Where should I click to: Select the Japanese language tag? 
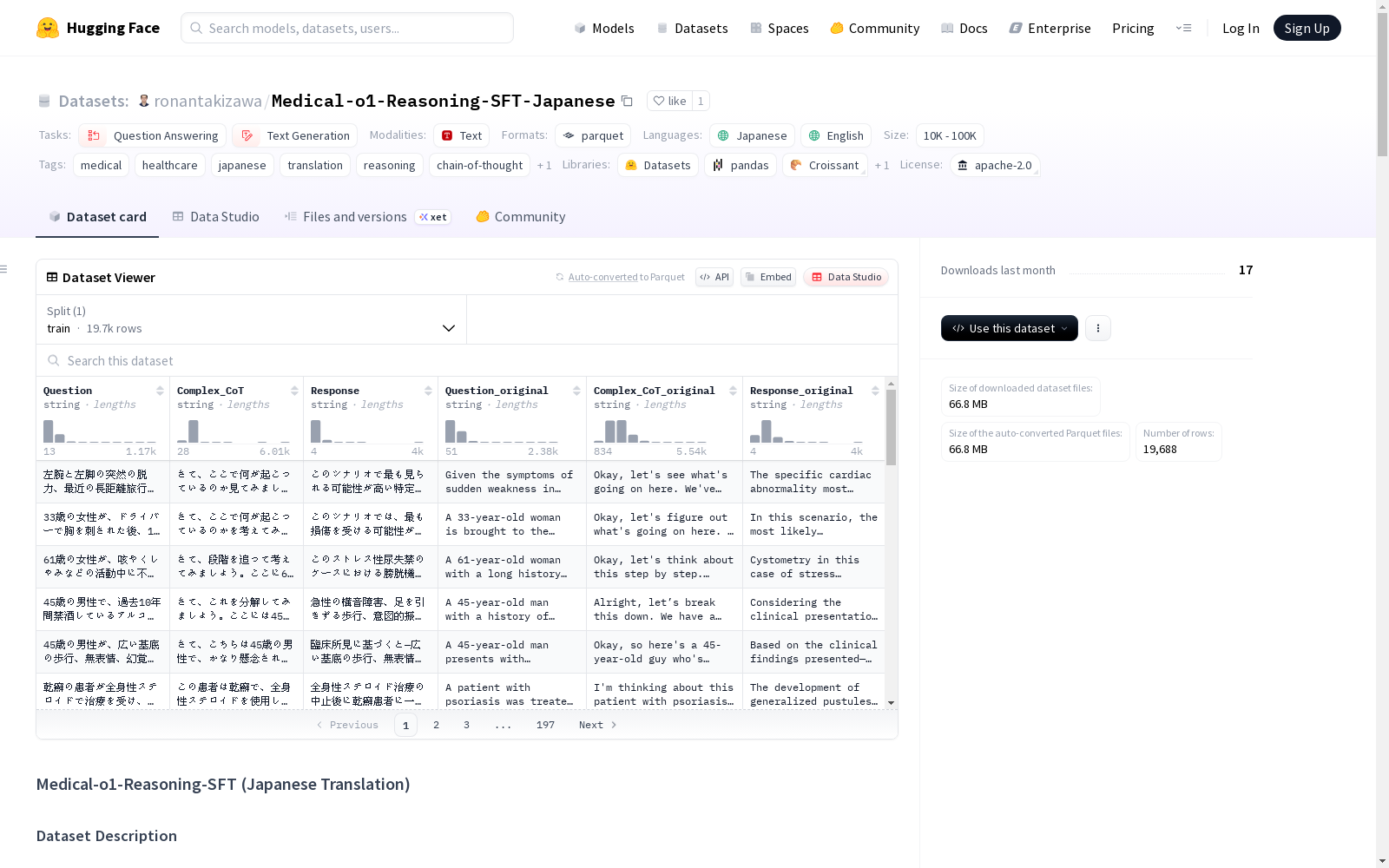(x=752, y=135)
